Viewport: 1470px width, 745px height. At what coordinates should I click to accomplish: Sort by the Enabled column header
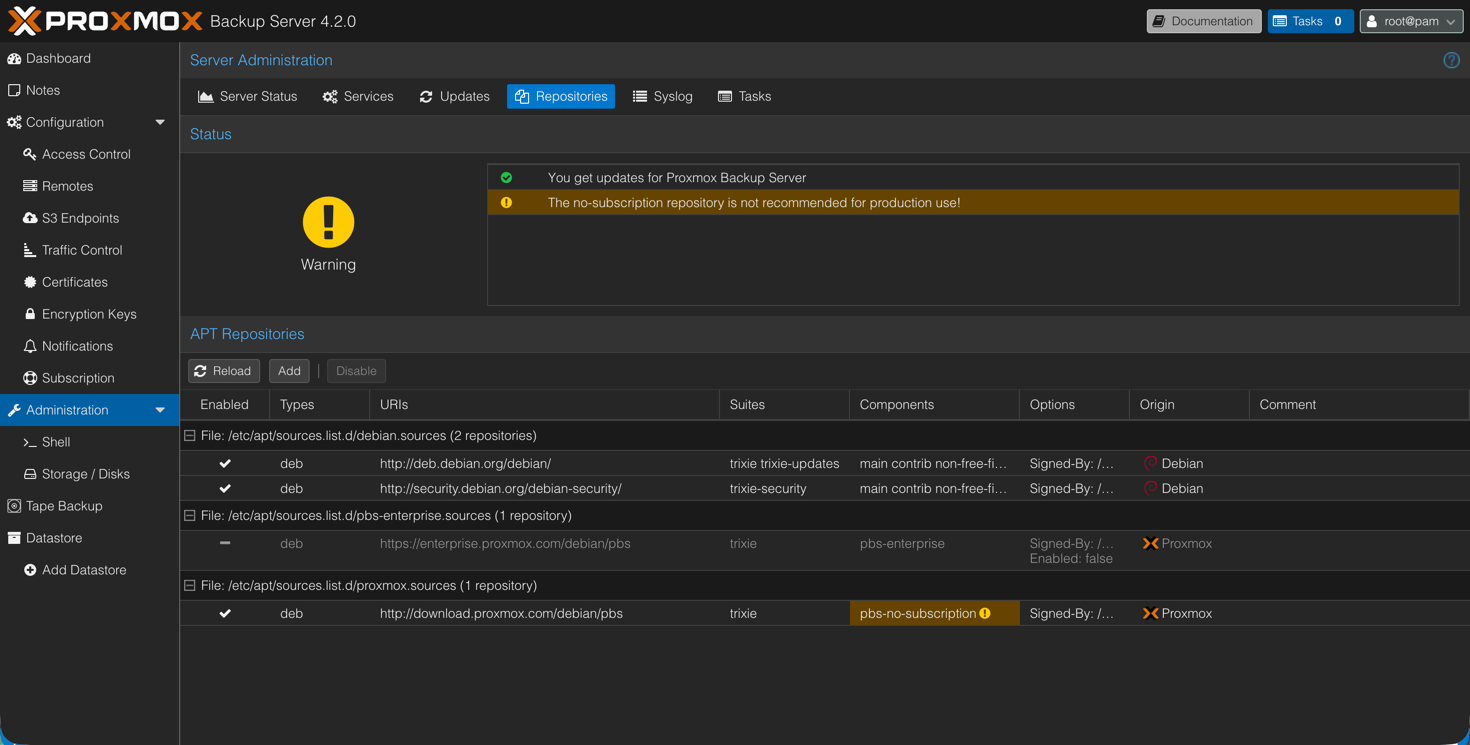point(225,405)
